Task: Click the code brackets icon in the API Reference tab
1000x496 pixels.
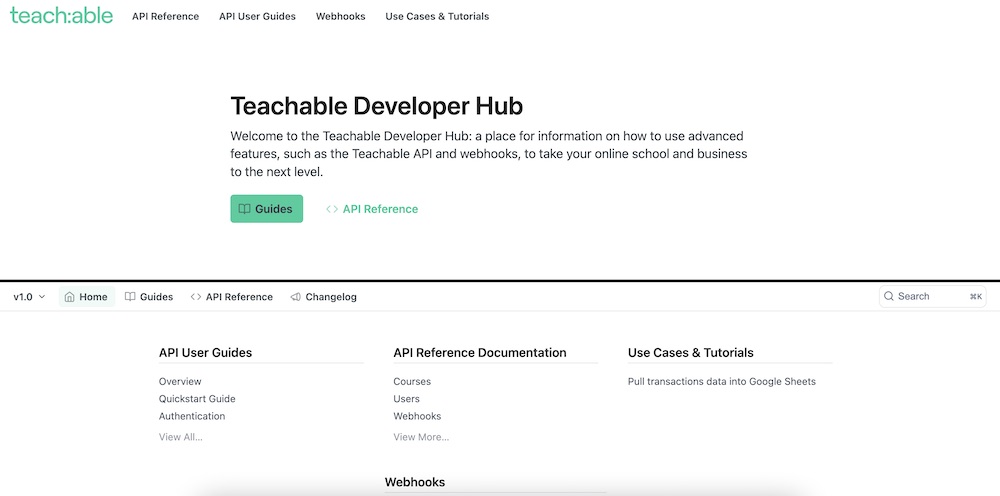Action: click(x=196, y=297)
